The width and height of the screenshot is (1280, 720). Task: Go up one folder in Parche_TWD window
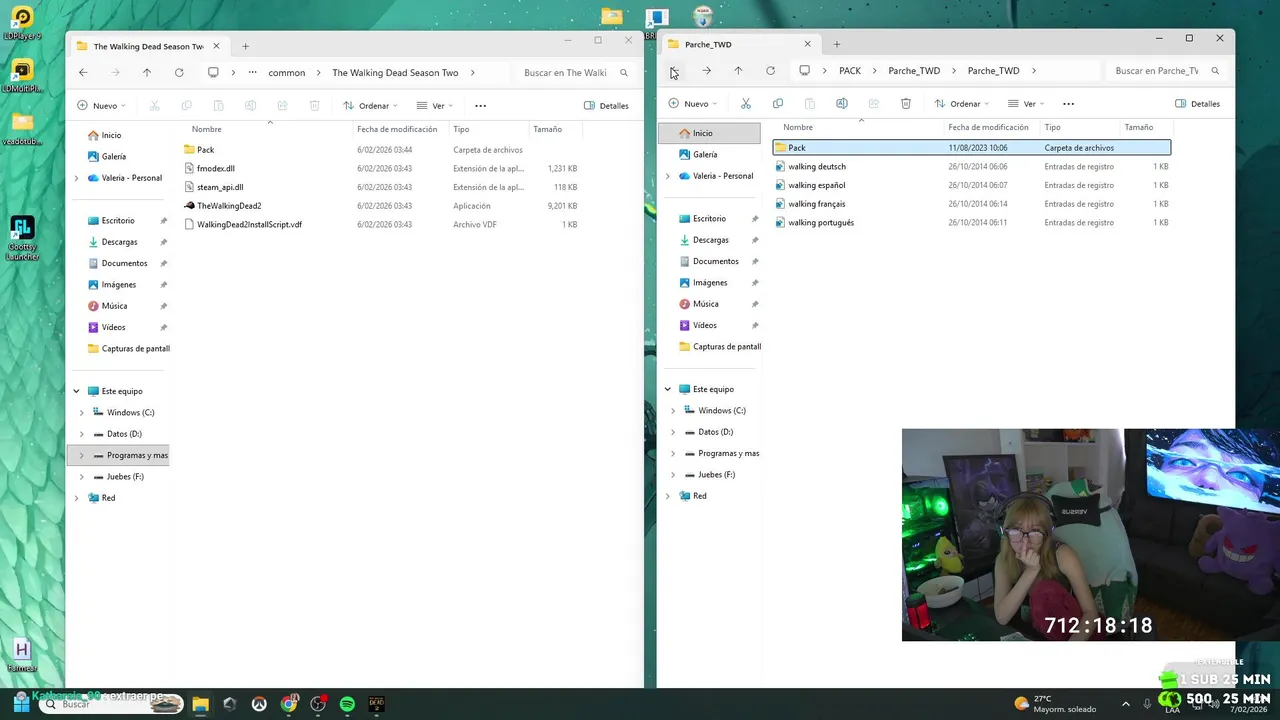tap(738, 70)
